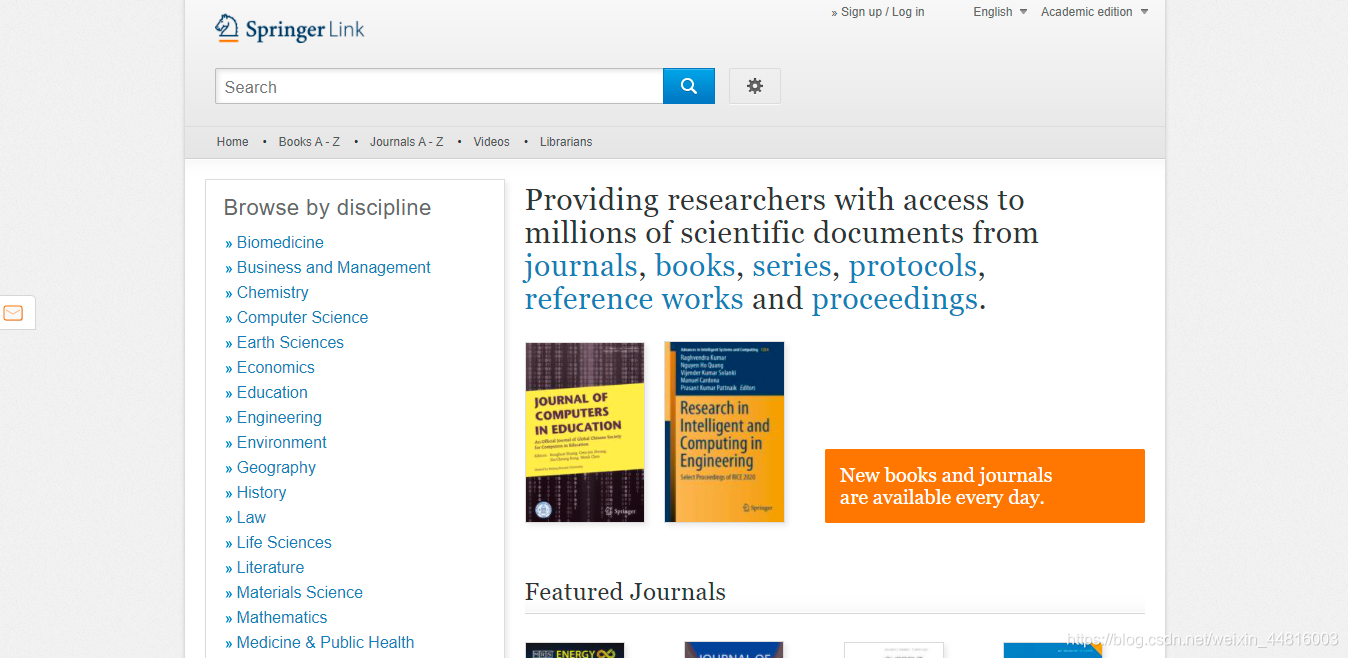Open the English language dropdown
The height and width of the screenshot is (658, 1348).
coord(1000,12)
